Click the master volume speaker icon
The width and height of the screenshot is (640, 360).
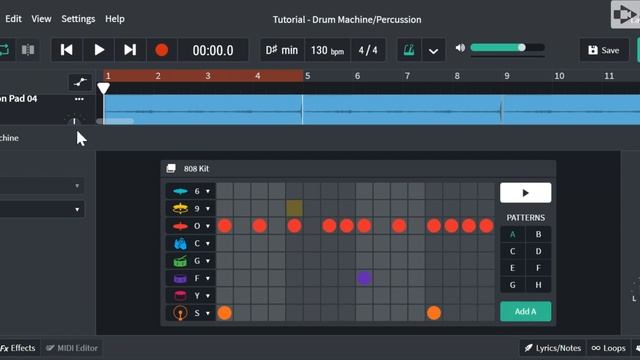click(x=460, y=48)
